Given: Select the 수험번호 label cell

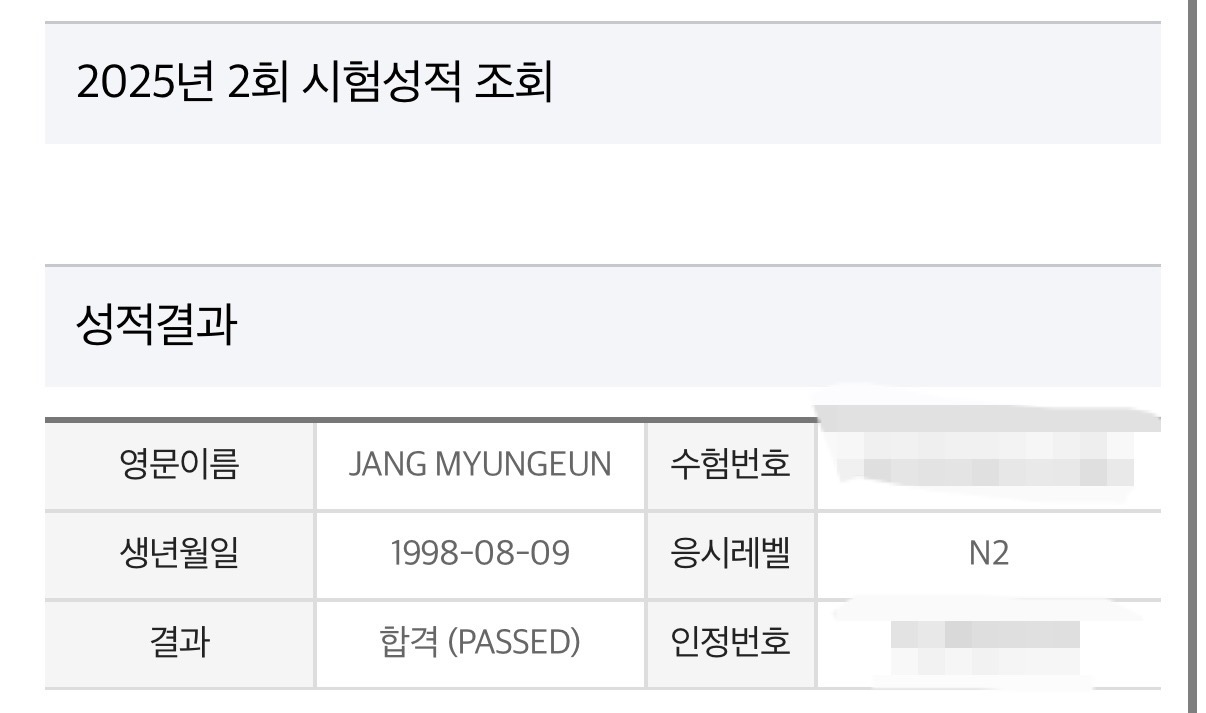Looking at the screenshot, I should 731,465.
